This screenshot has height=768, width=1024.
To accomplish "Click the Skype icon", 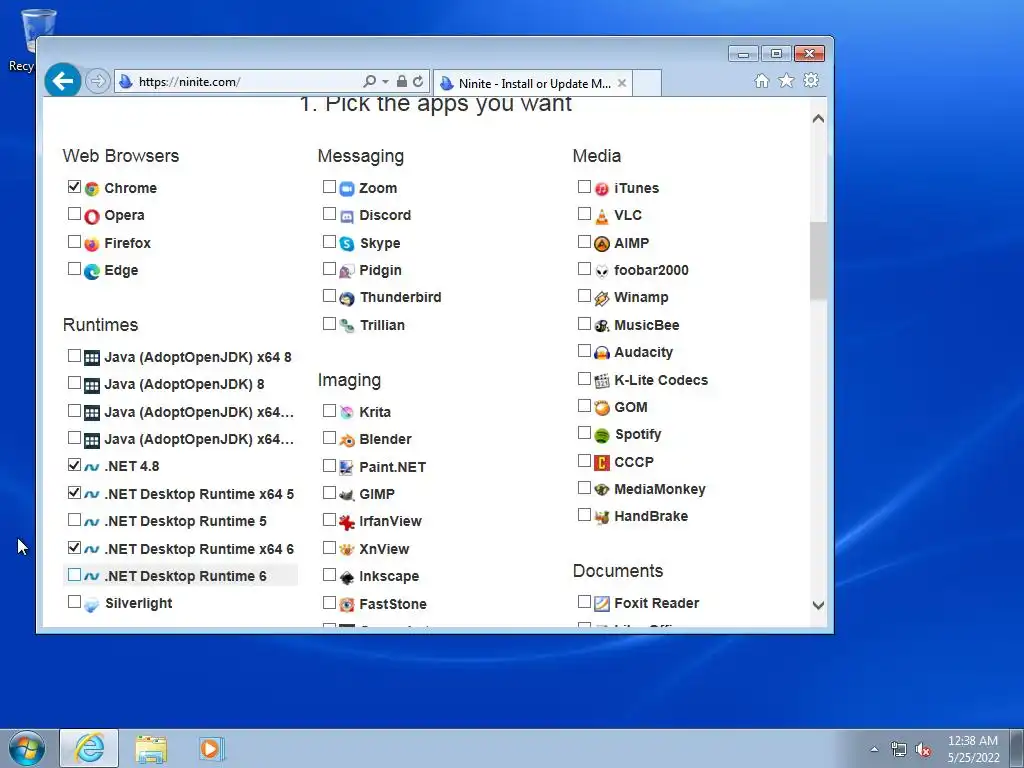I will 347,244.
